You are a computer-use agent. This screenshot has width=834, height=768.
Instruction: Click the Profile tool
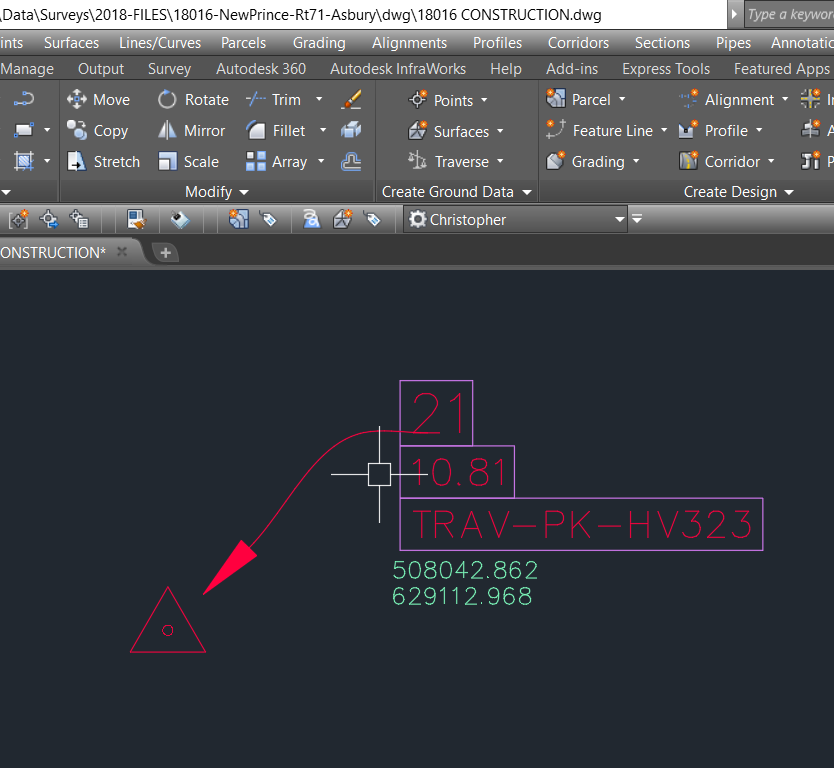click(x=713, y=130)
